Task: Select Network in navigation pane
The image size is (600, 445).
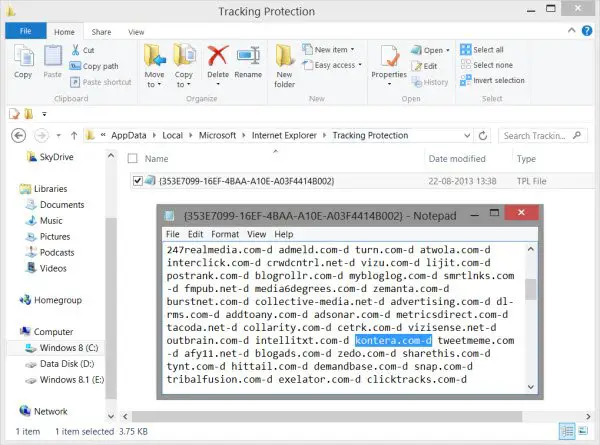Action: 44,411
